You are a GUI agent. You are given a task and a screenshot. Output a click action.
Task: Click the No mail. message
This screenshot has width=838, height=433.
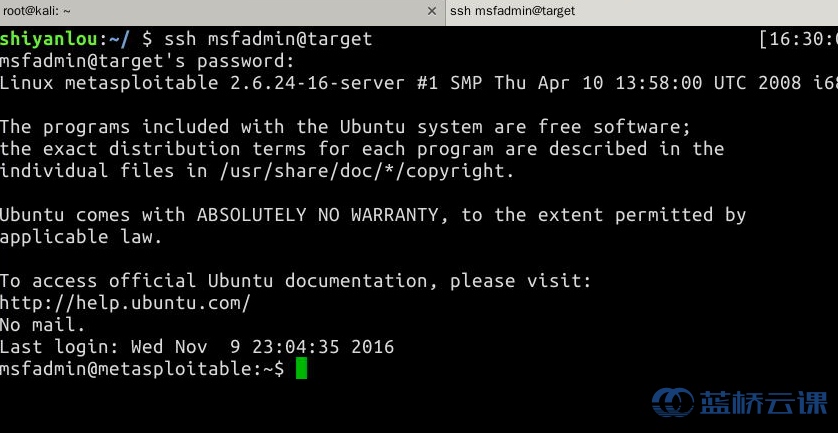(42, 325)
